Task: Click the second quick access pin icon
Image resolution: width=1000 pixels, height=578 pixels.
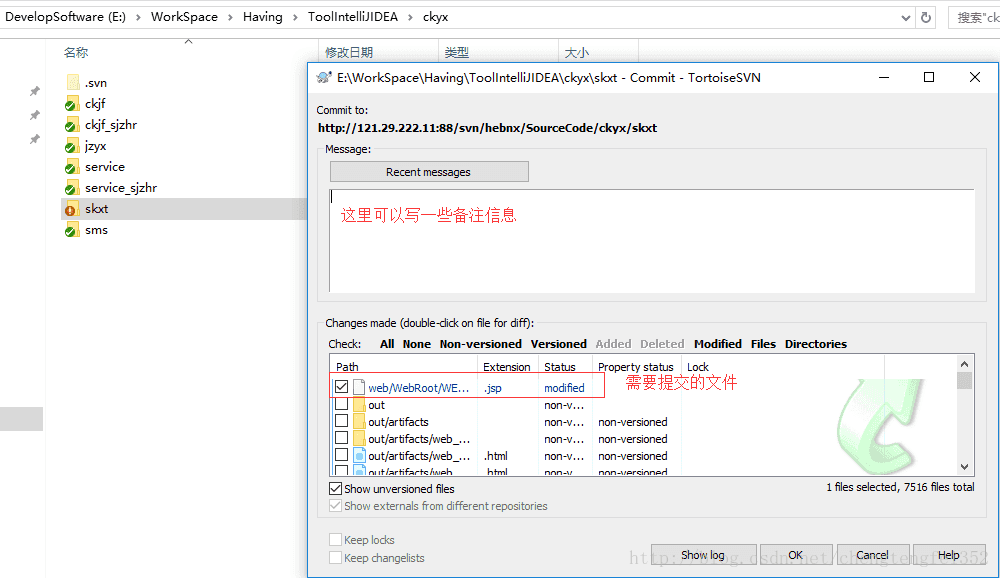Action: coord(34,115)
